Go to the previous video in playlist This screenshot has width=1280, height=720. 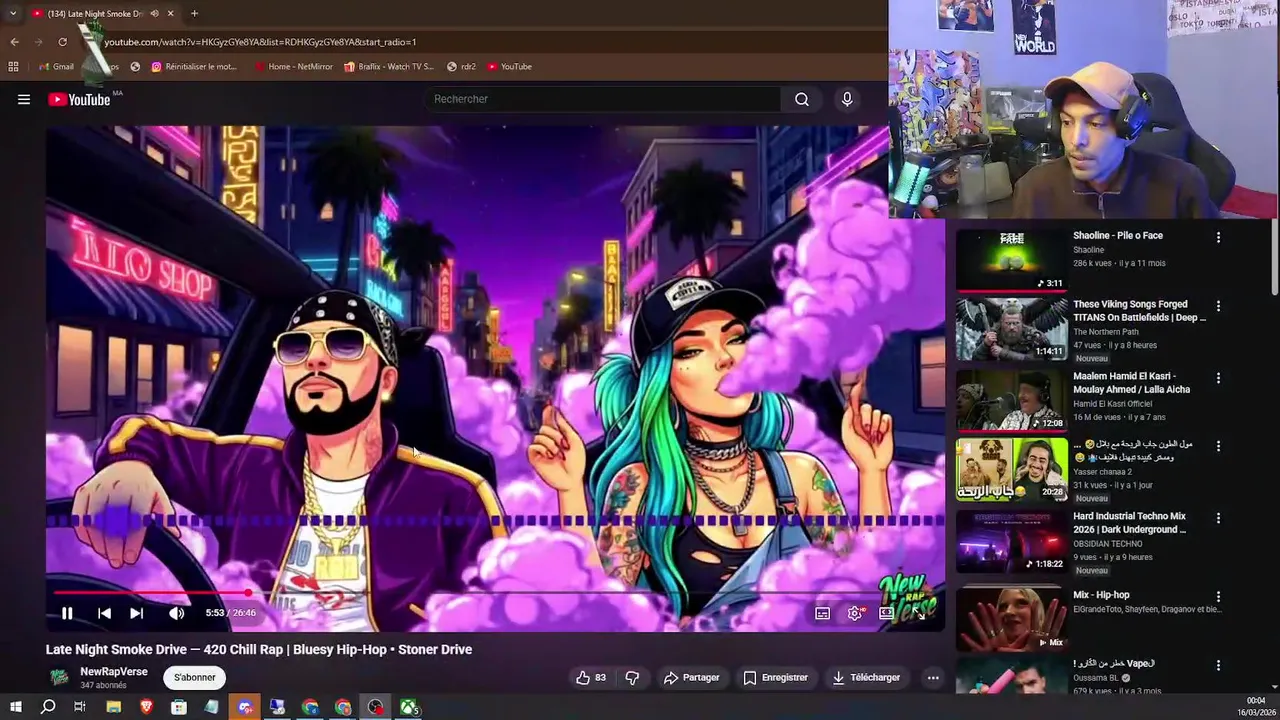[x=104, y=613]
